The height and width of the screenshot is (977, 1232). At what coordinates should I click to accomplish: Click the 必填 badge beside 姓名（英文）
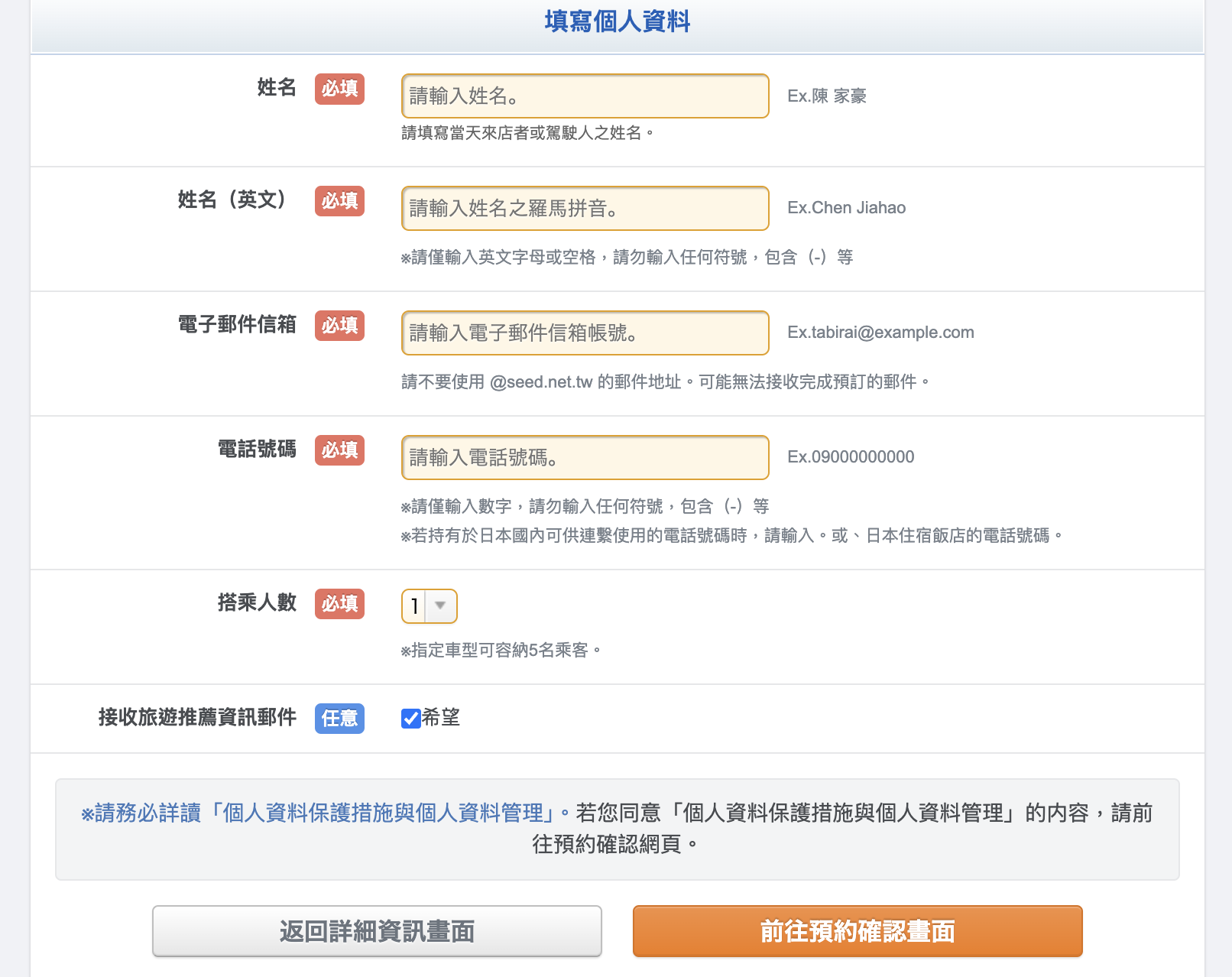click(339, 201)
